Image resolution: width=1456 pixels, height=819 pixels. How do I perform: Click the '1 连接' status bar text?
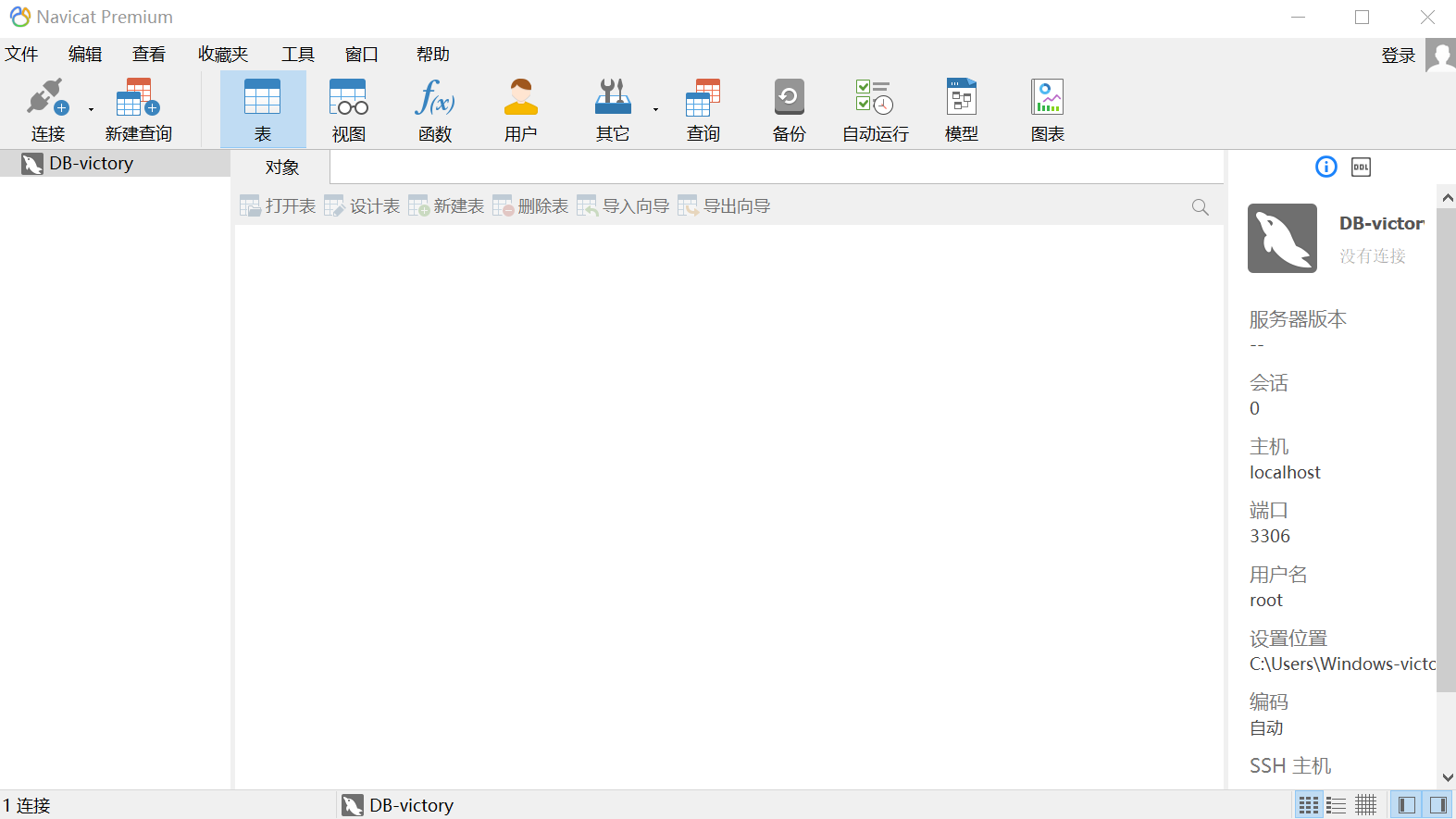coord(27,805)
